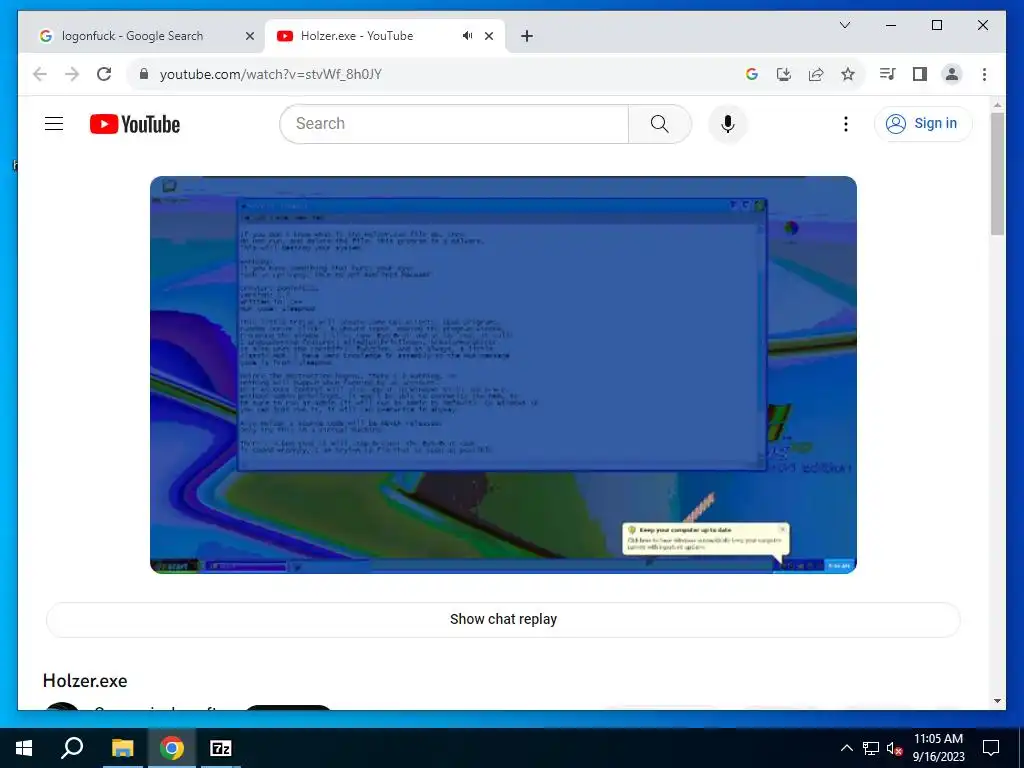The image size is (1024, 768).
Task: Click the install app icon in address bar
Action: [784, 74]
